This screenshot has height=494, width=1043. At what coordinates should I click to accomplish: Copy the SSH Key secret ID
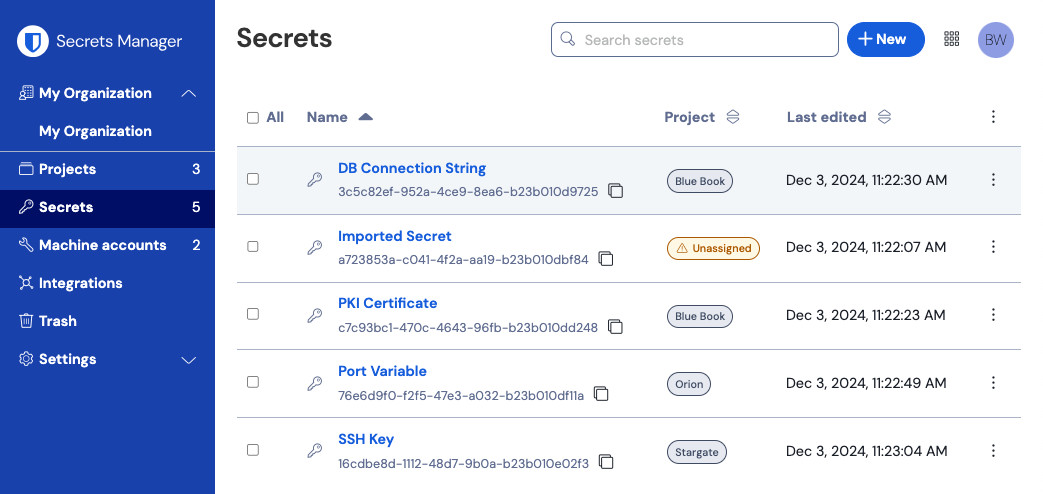(x=606, y=463)
